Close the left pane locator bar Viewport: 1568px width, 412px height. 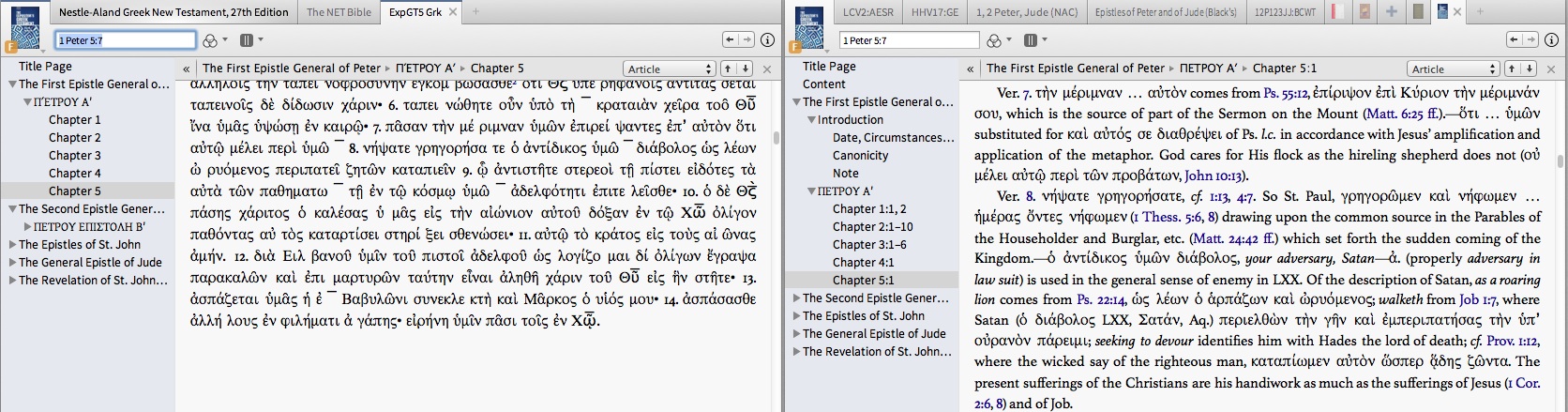[767, 69]
